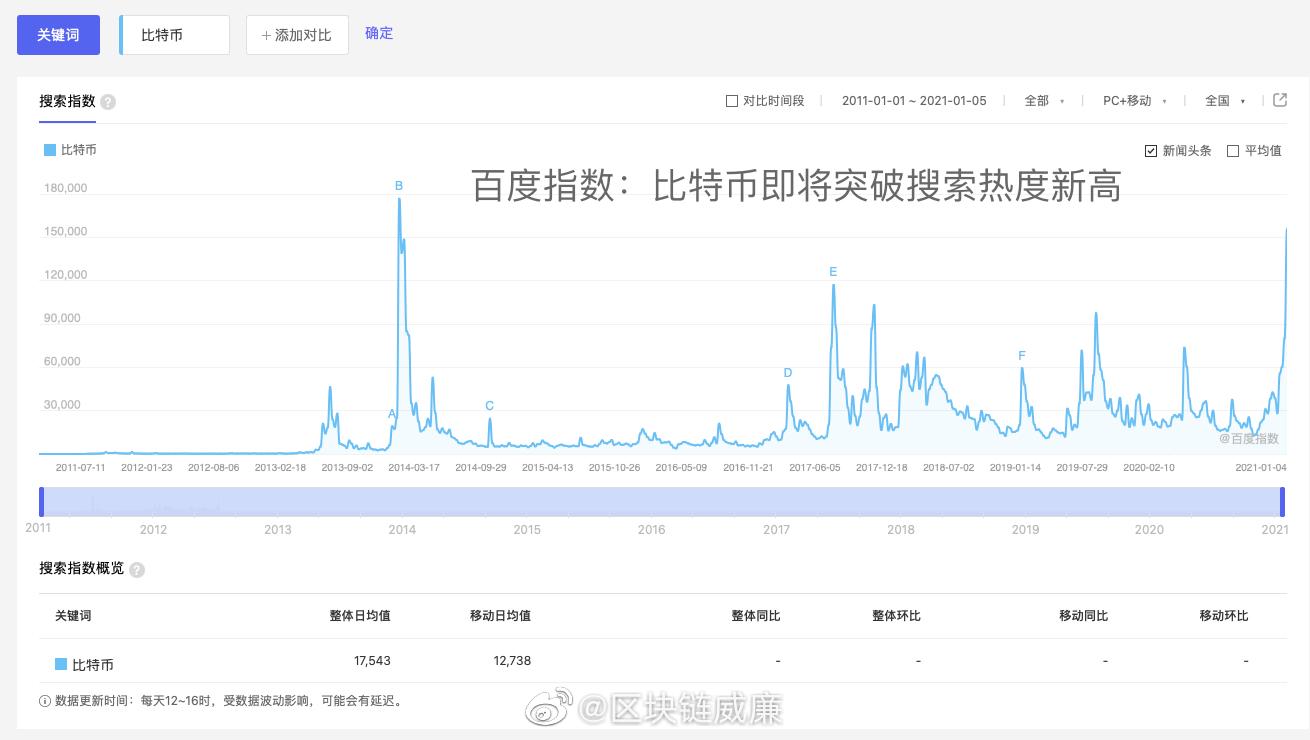Click the 关键词 table column header

(x=73, y=616)
